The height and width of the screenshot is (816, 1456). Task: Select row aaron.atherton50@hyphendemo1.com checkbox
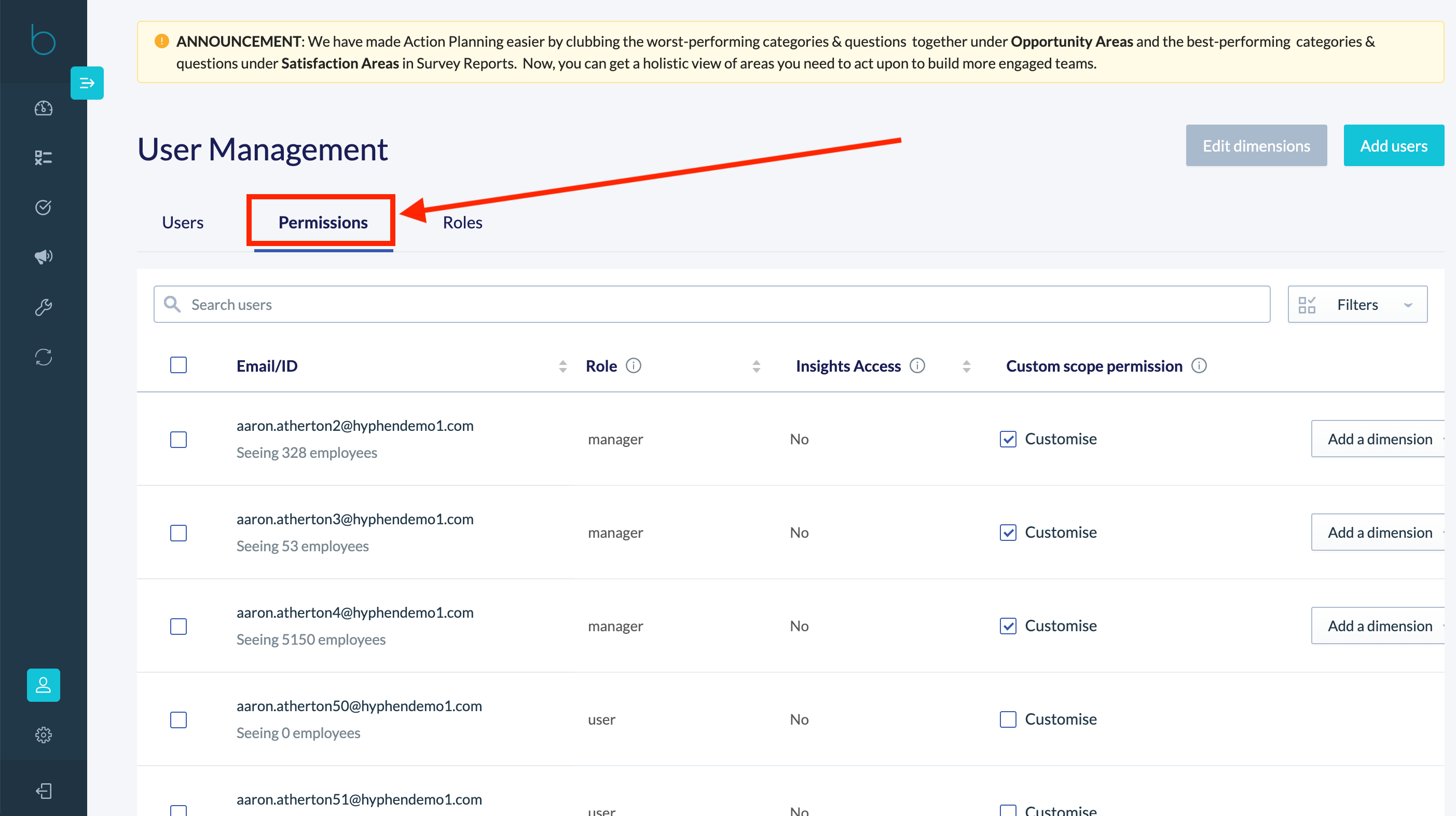click(x=178, y=719)
